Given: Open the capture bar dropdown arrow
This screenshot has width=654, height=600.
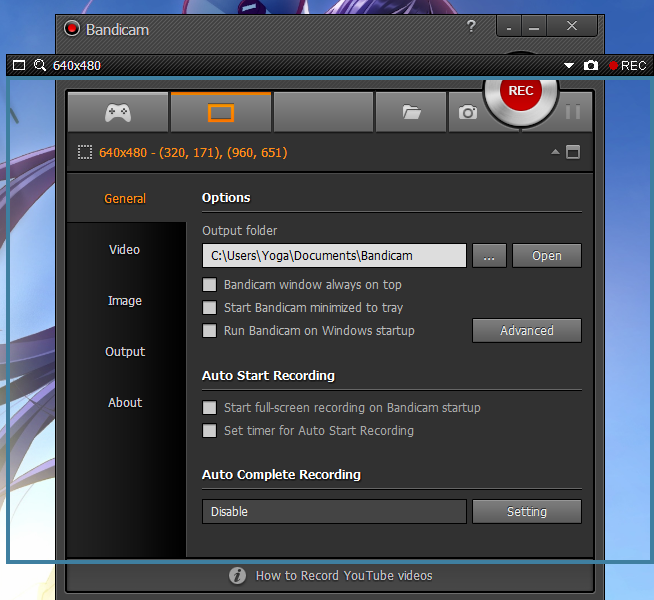Looking at the screenshot, I should click(x=568, y=65).
